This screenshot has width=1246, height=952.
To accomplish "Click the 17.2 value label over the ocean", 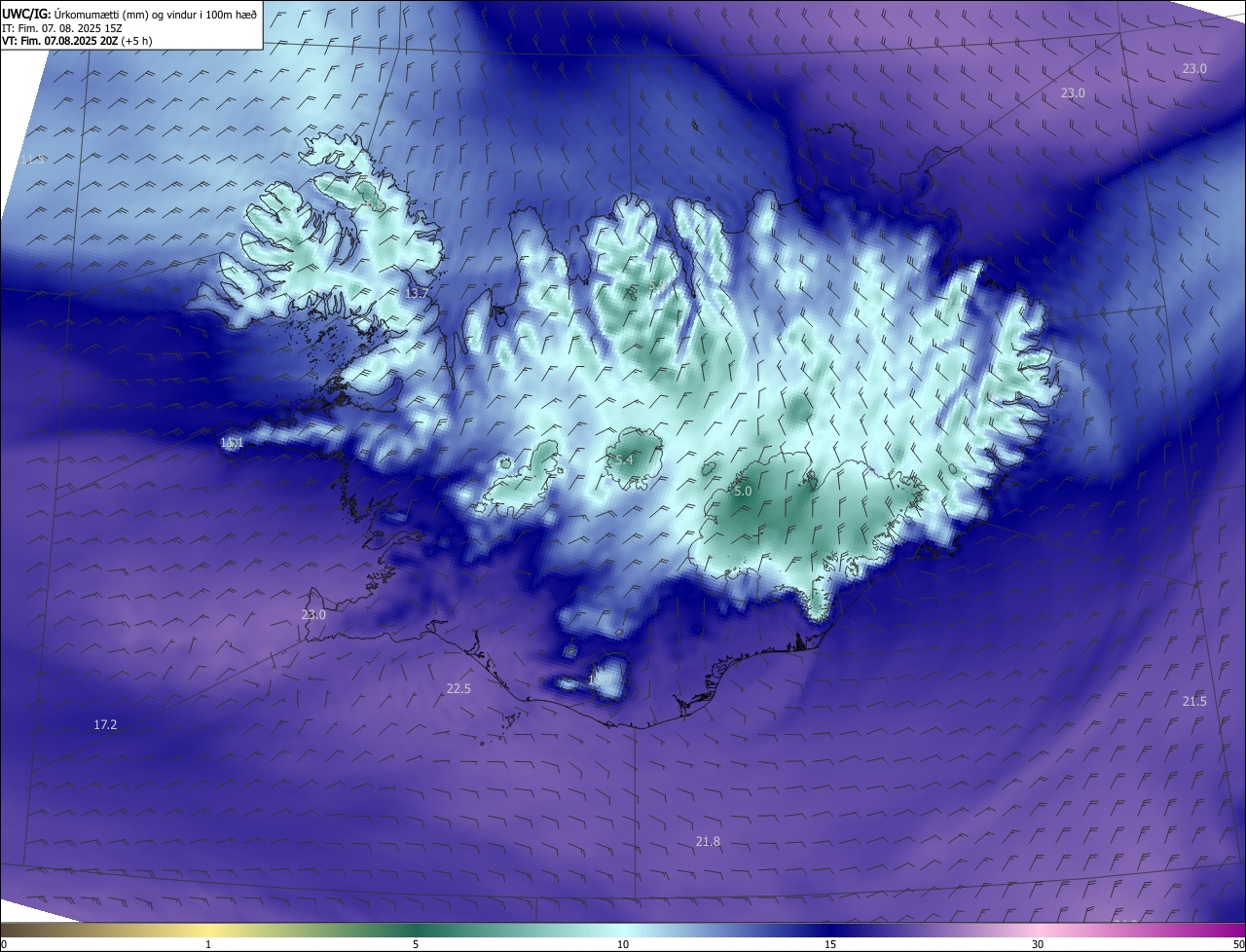I will (105, 724).
